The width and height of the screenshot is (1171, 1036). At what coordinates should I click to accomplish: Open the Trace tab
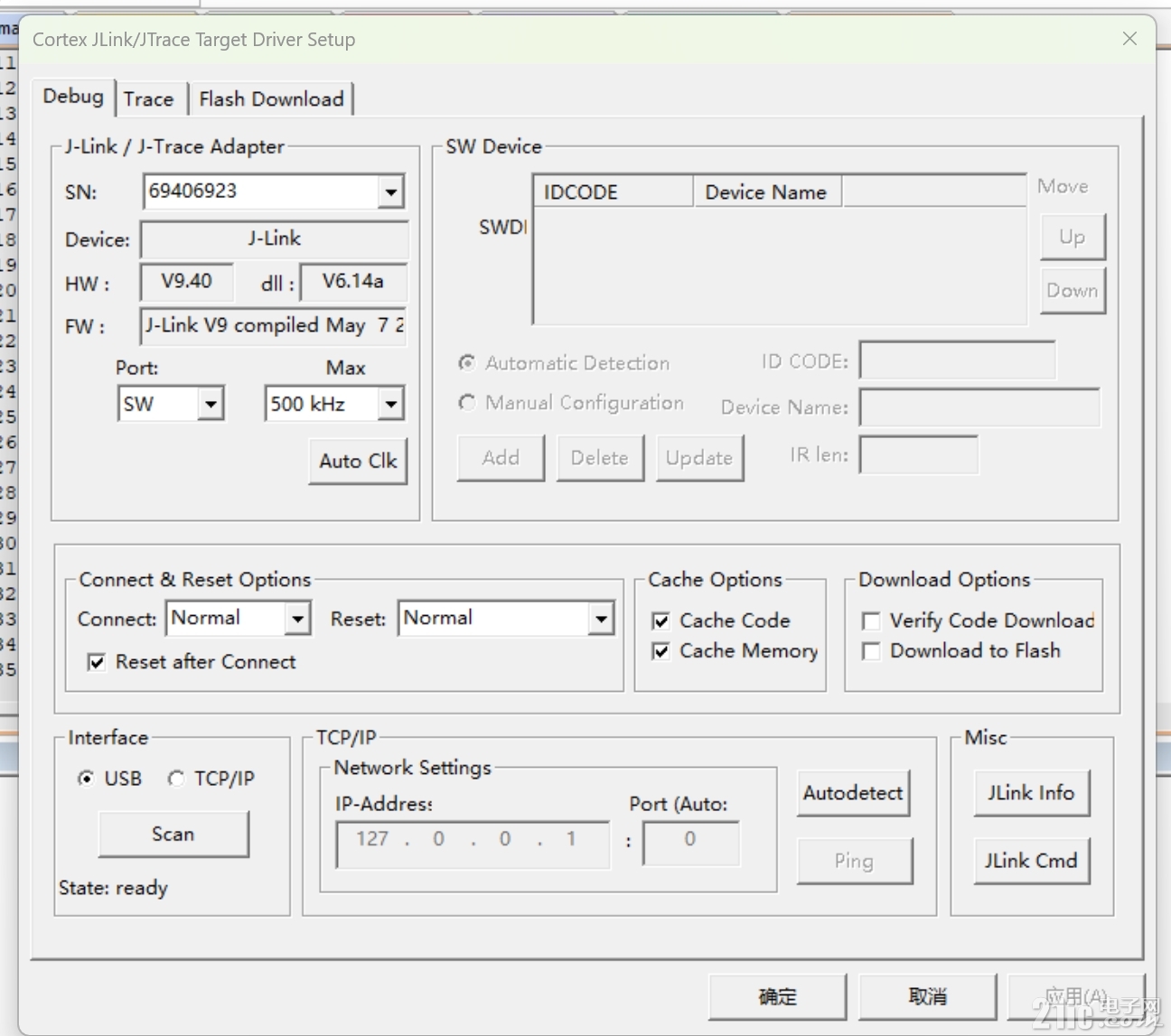[149, 99]
